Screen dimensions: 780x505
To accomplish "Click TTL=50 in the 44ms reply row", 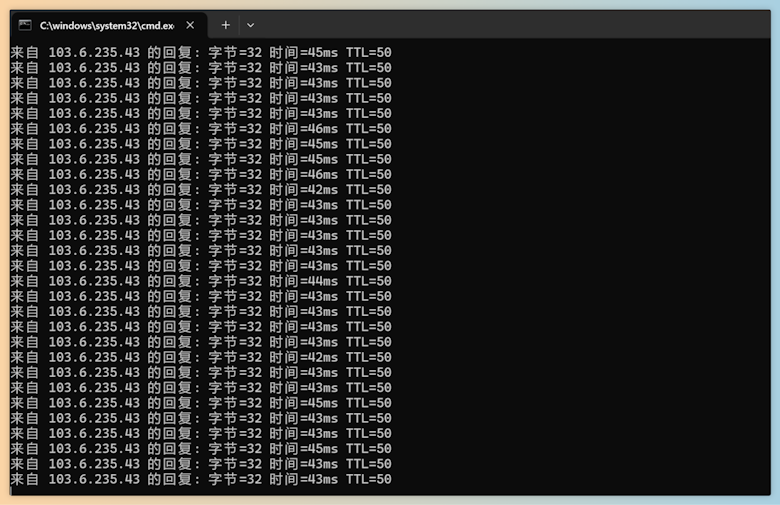I will click(369, 281).
